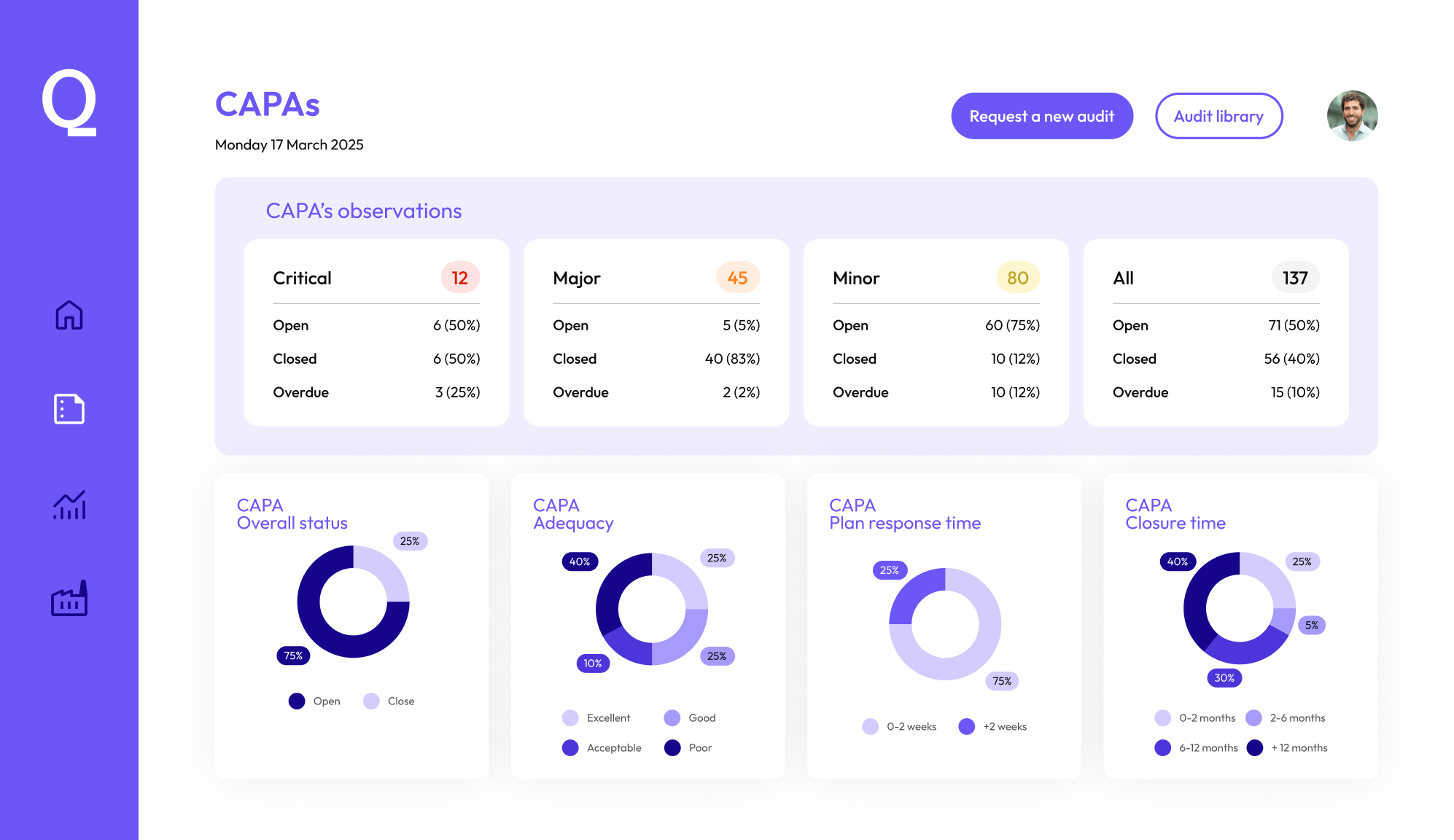Screen dimensions: 1454x840
Task: Open the documents sidebar icon
Action: (x=69, y=409)
